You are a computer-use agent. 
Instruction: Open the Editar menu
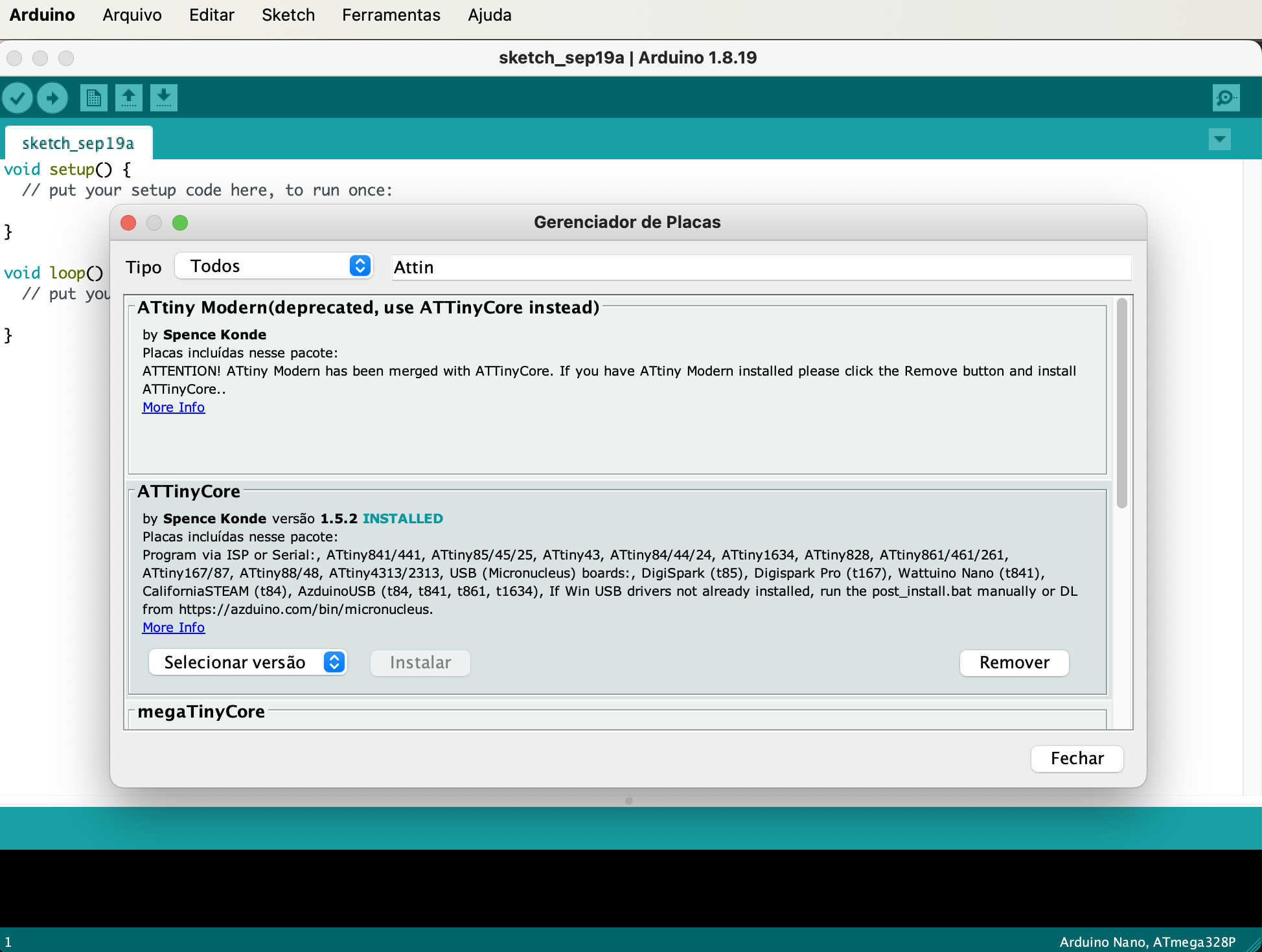(x=212, y=15)
